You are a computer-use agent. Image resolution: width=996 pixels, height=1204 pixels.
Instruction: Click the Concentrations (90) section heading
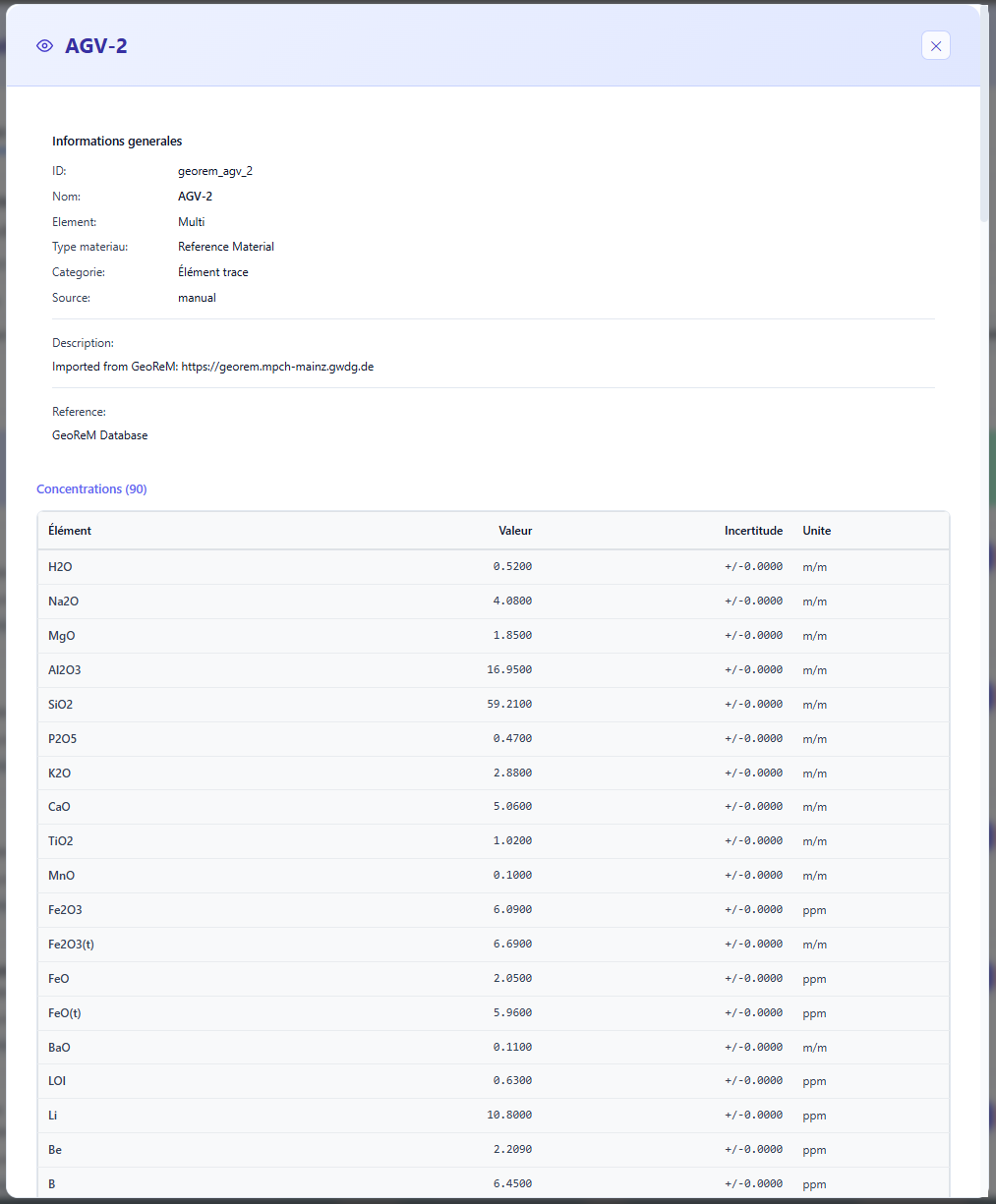click(x=91, y=489)
